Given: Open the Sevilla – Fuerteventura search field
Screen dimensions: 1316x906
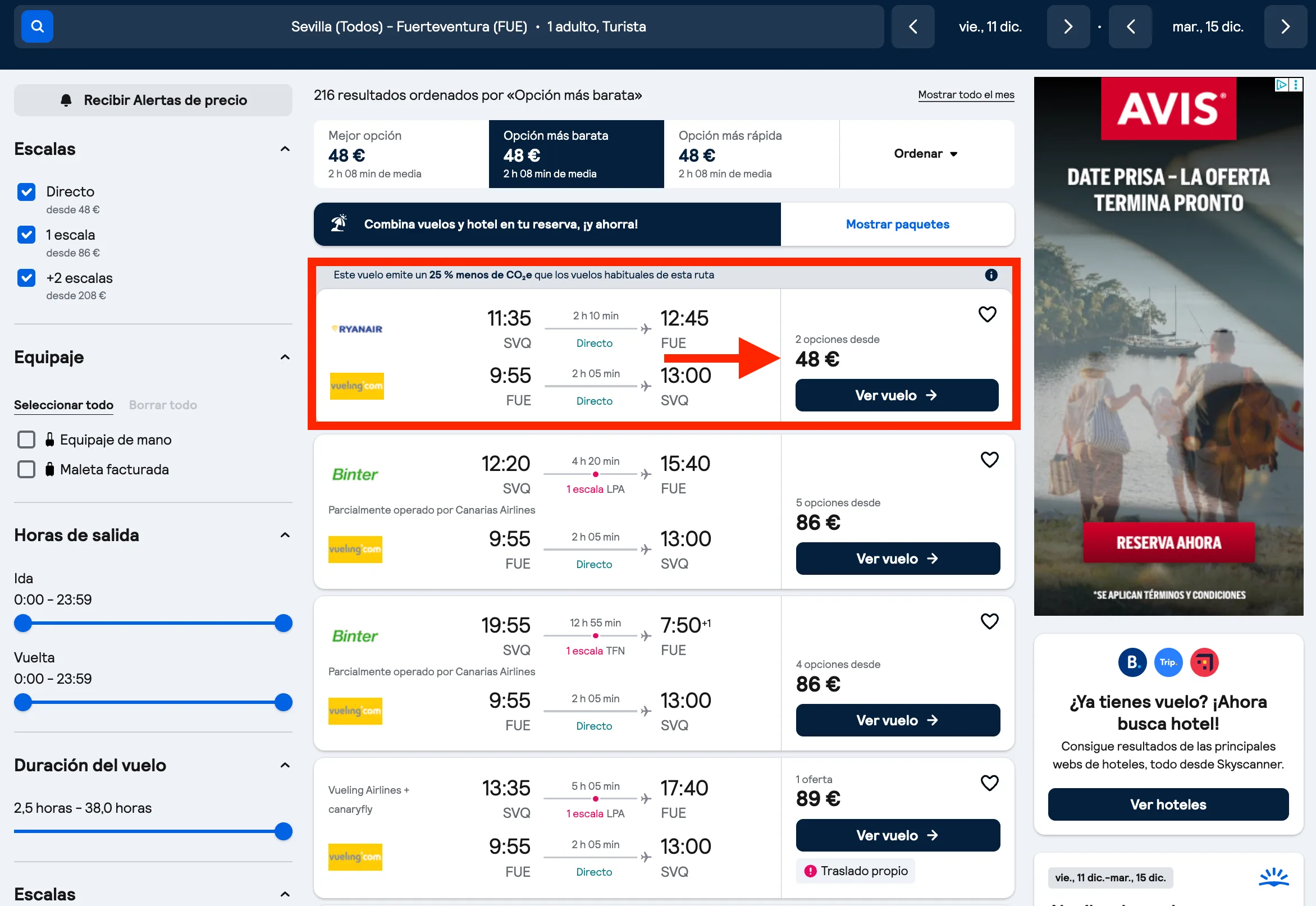Looking at the screenshot, I should tap(468, 27).
